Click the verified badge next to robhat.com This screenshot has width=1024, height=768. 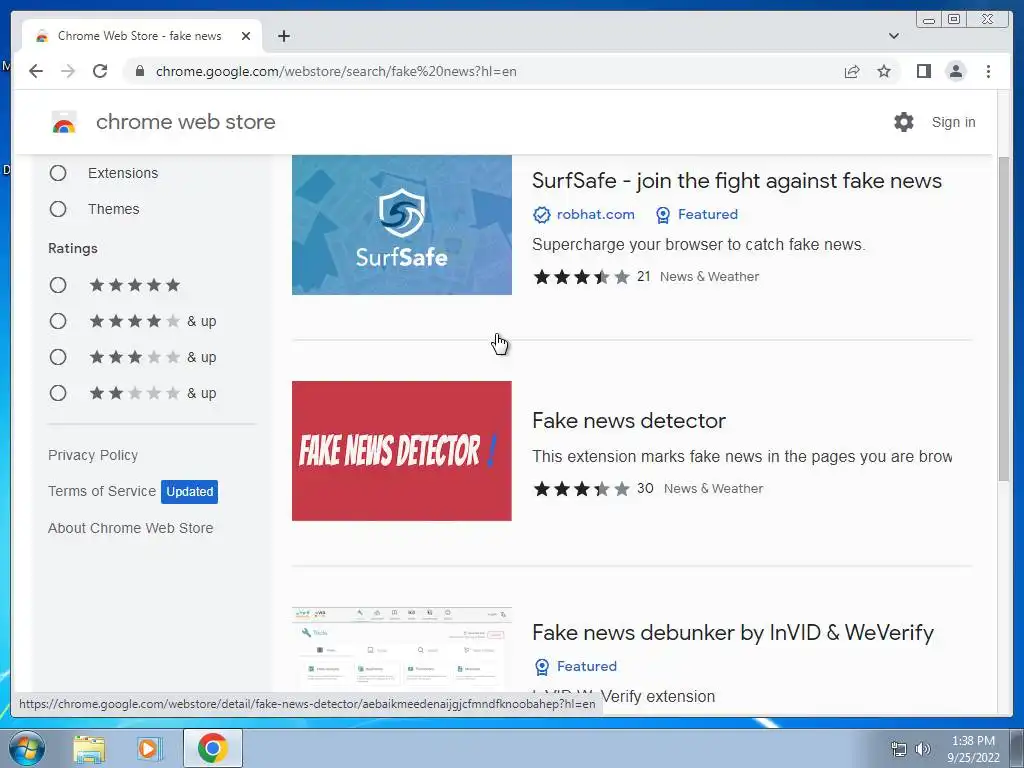[541, 215]
